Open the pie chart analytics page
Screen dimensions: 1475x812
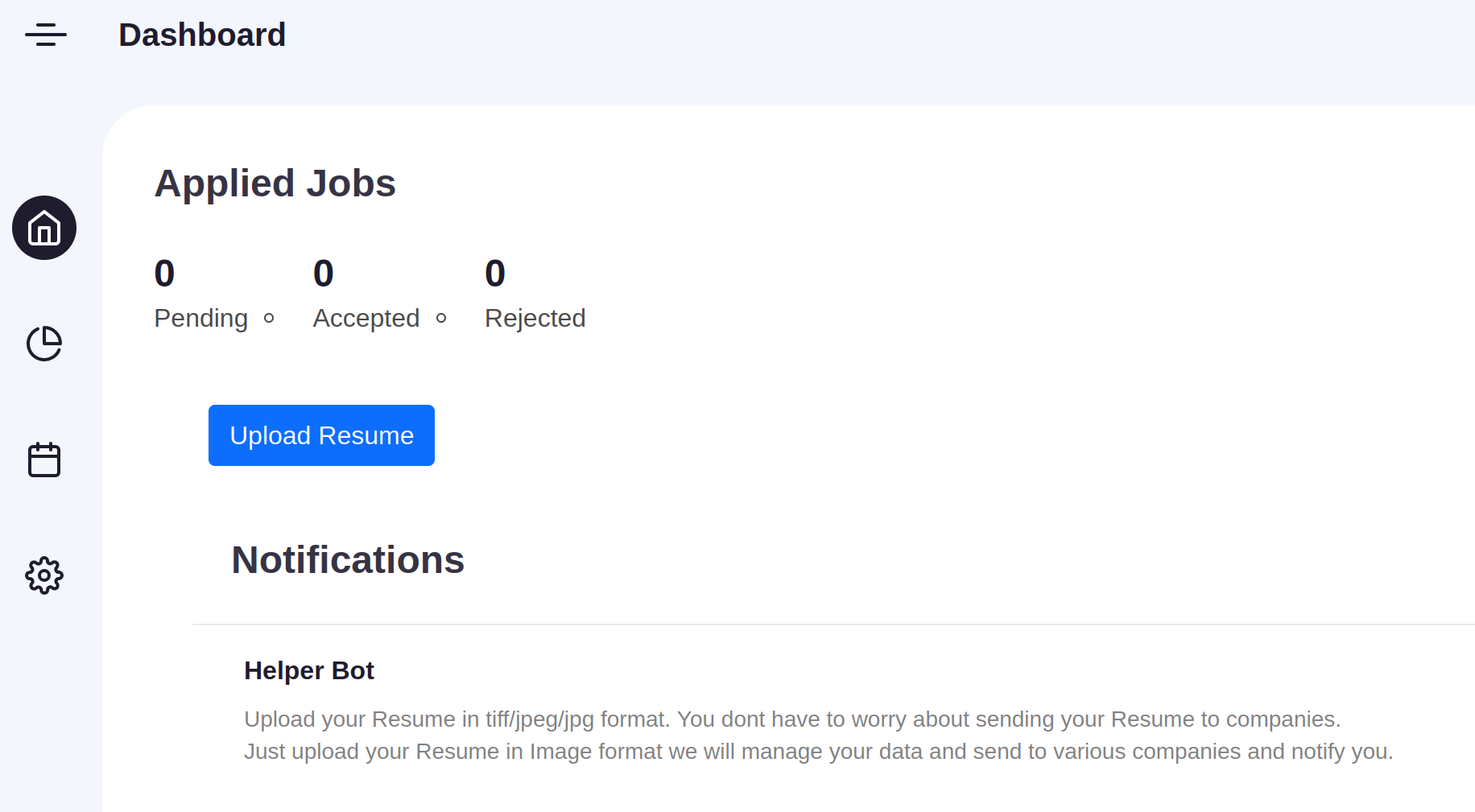(x=44, y=344)
